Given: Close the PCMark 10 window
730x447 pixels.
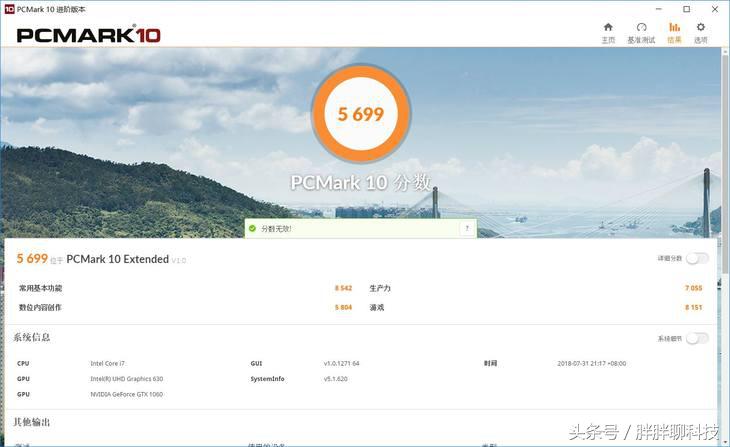Looking at the screenshot, I should [715, 9].
